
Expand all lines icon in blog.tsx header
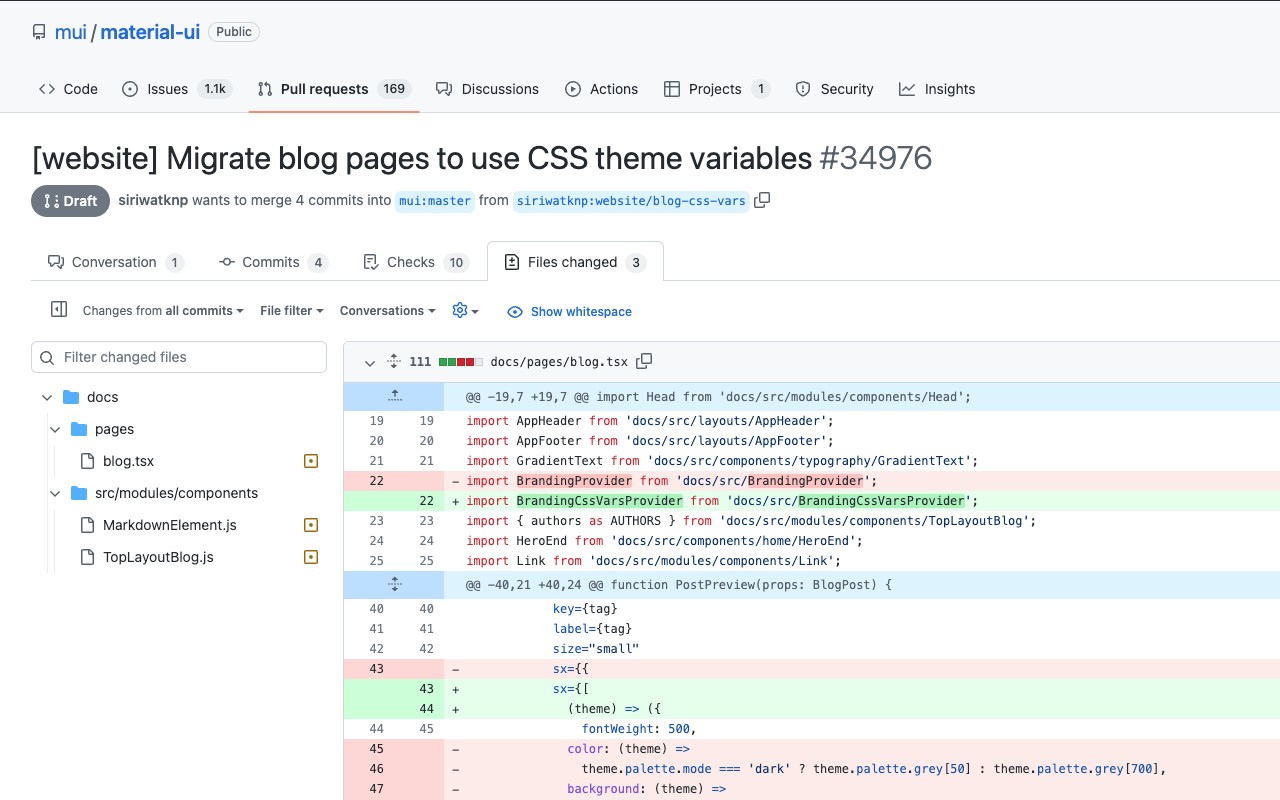(394, 361)
